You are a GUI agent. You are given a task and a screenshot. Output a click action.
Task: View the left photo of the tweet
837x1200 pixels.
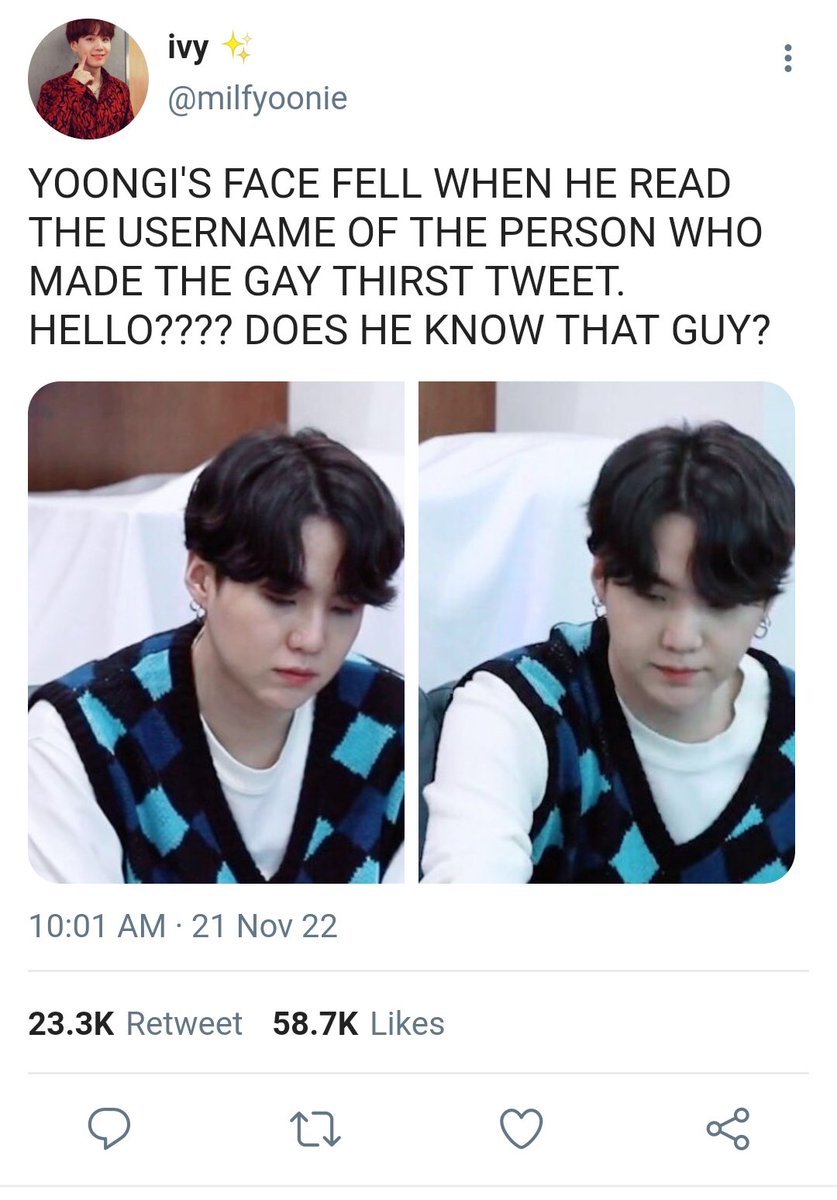pyautogui.click(x=216, y=632)
